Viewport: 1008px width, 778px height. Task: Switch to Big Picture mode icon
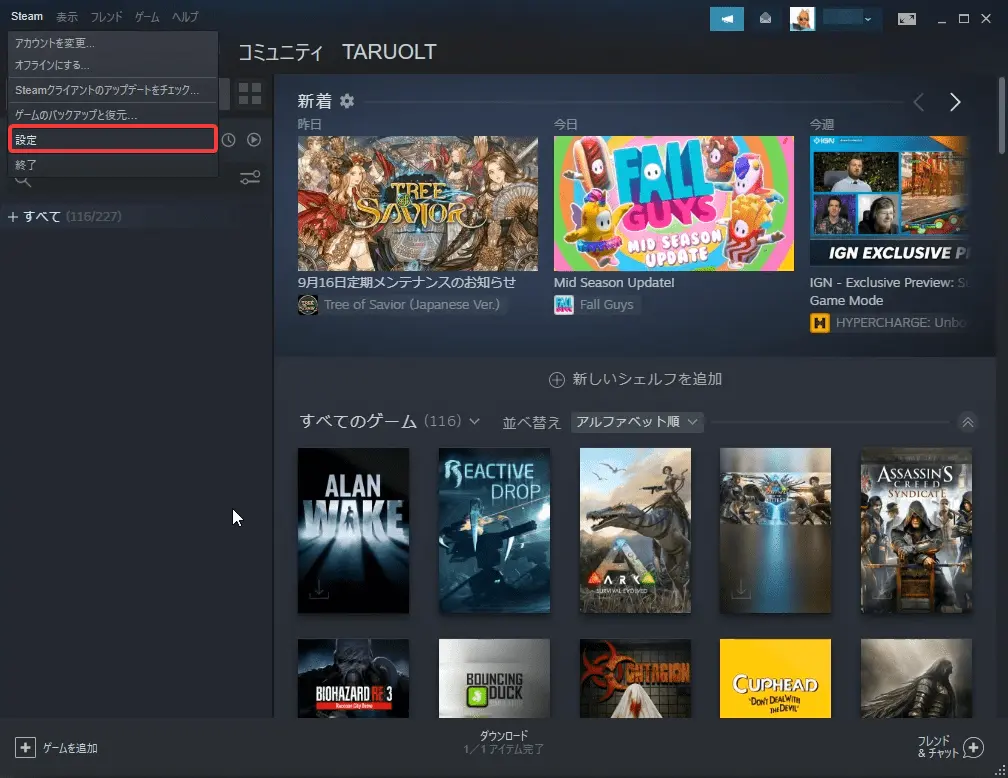(x=906, y=19)
